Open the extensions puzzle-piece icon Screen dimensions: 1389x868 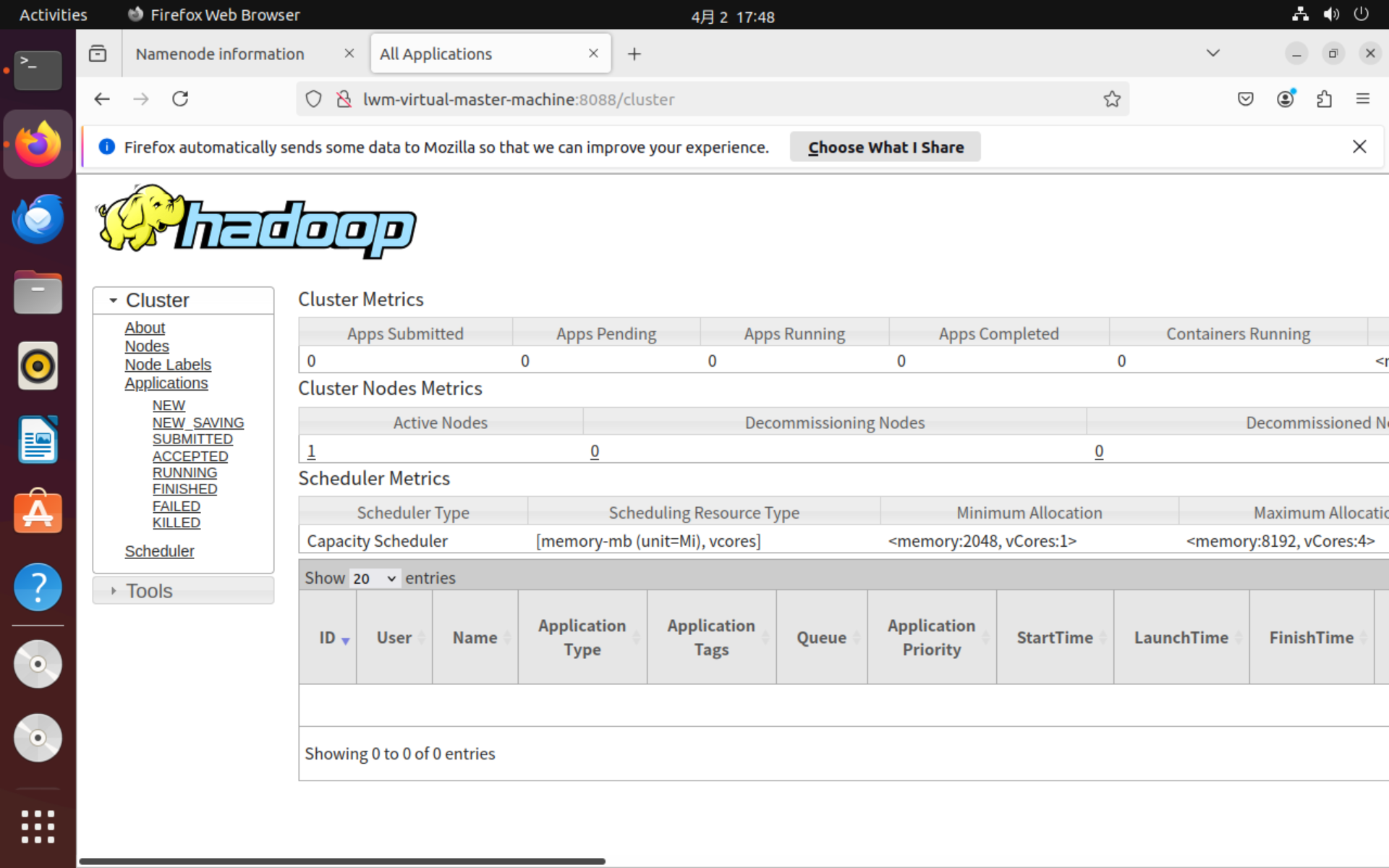1325,99
